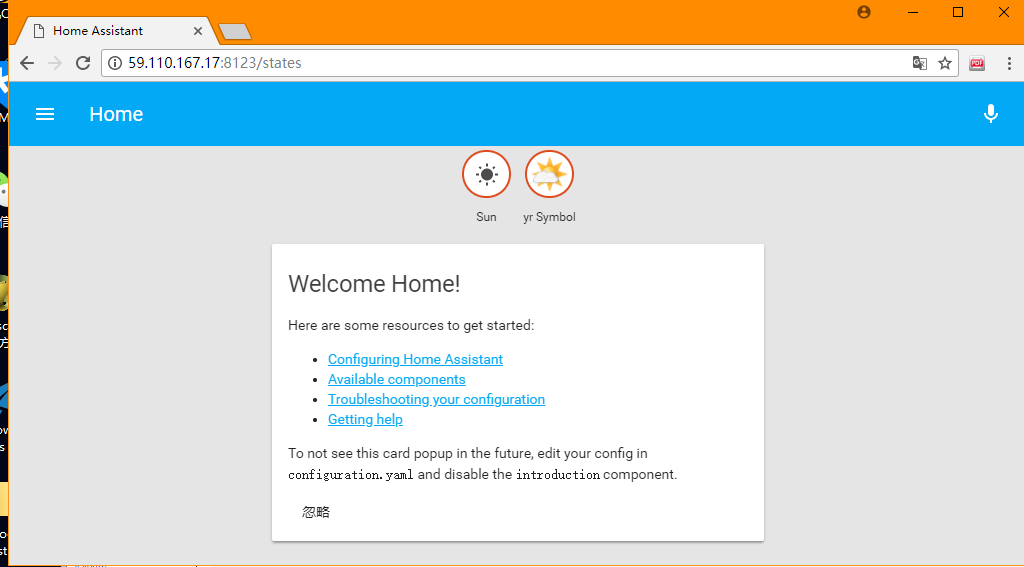Go back to previous page

click(27, 63)
